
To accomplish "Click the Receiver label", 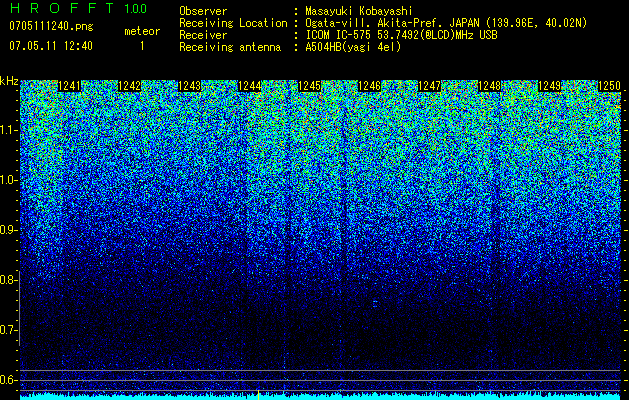I will click(203, 35).
